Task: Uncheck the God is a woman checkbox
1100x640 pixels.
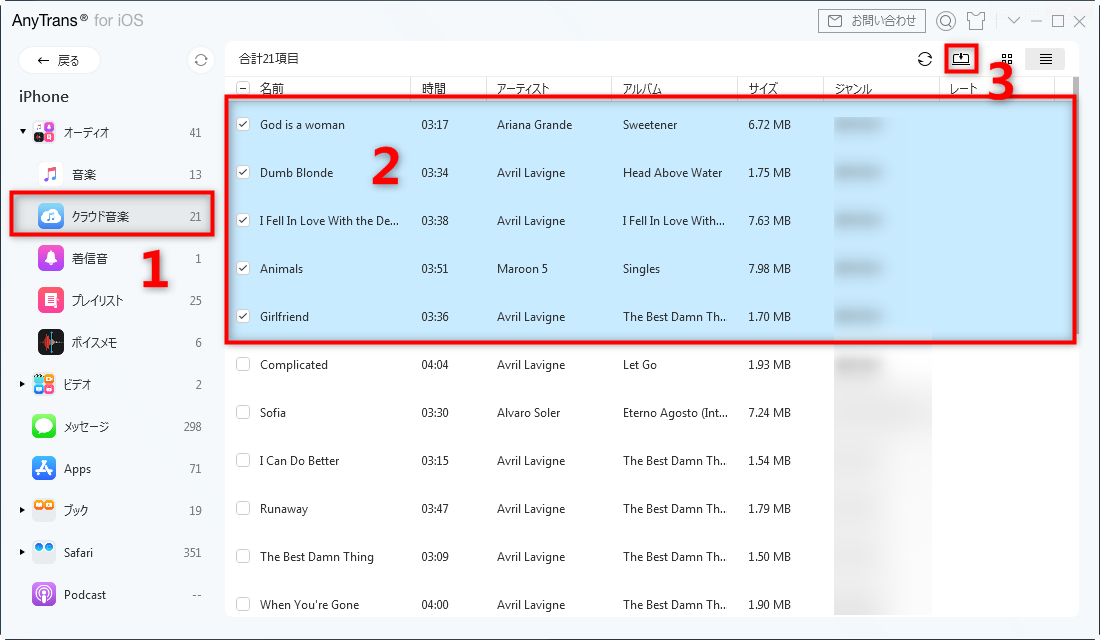Action: pos(243,124)
